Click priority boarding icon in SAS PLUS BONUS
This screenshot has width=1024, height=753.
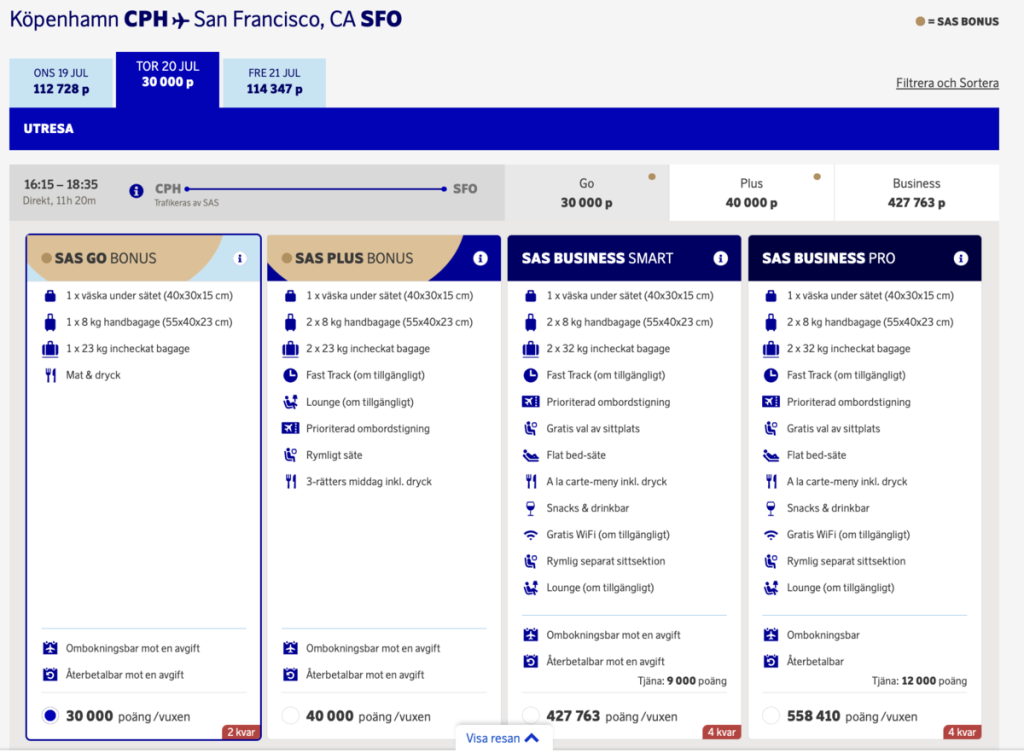coord(291,428)
